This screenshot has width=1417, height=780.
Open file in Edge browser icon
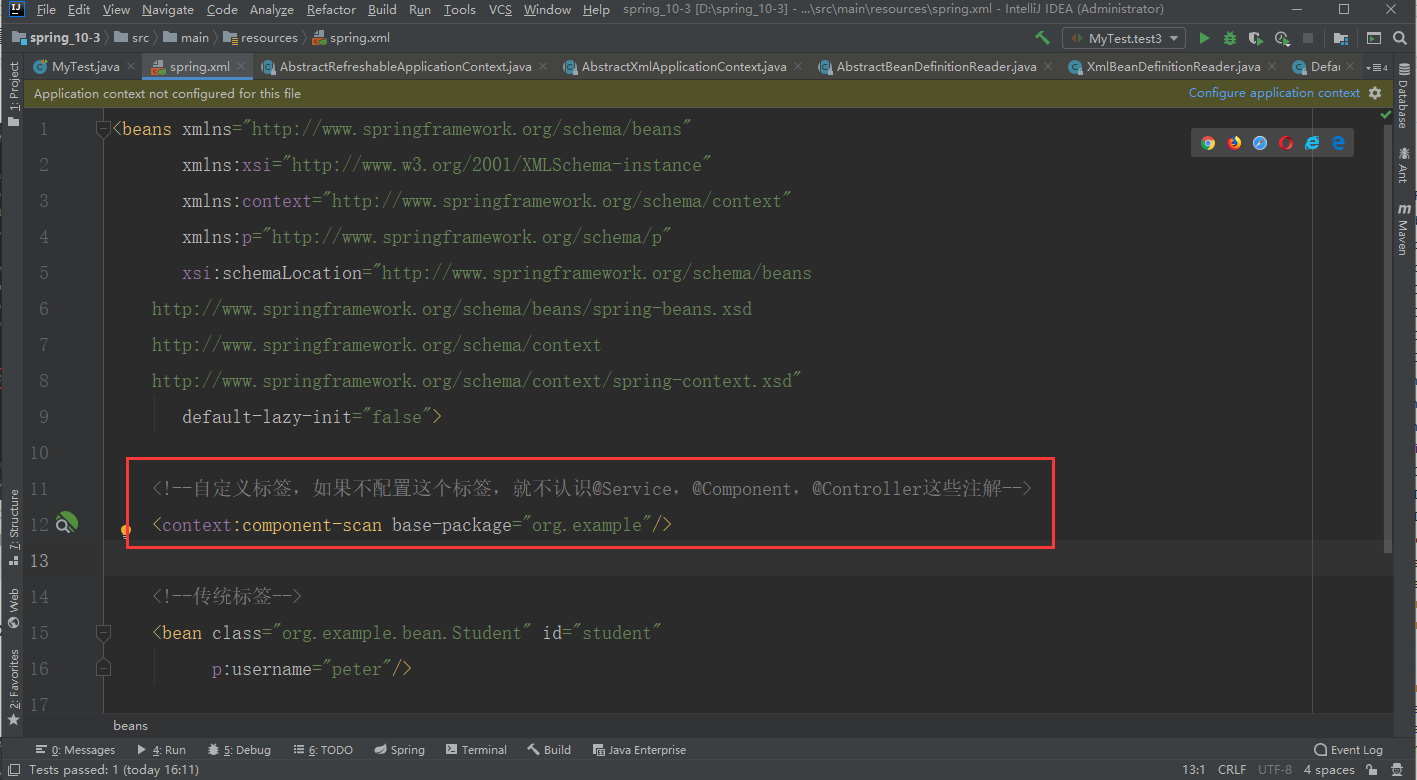(x=1337, y=143)
